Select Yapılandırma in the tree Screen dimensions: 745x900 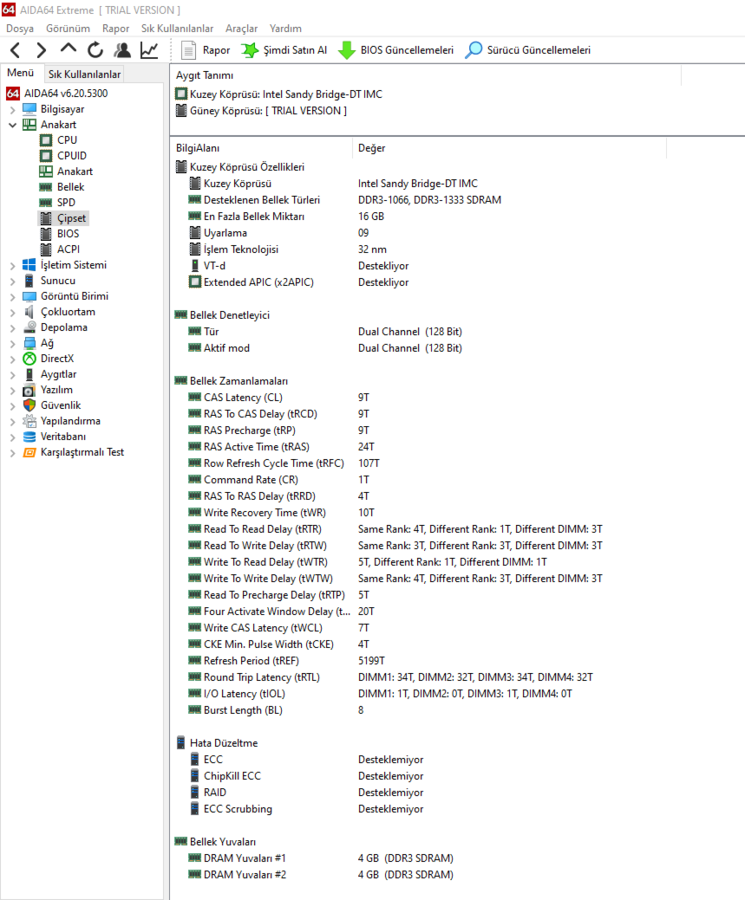coord(70,421)
